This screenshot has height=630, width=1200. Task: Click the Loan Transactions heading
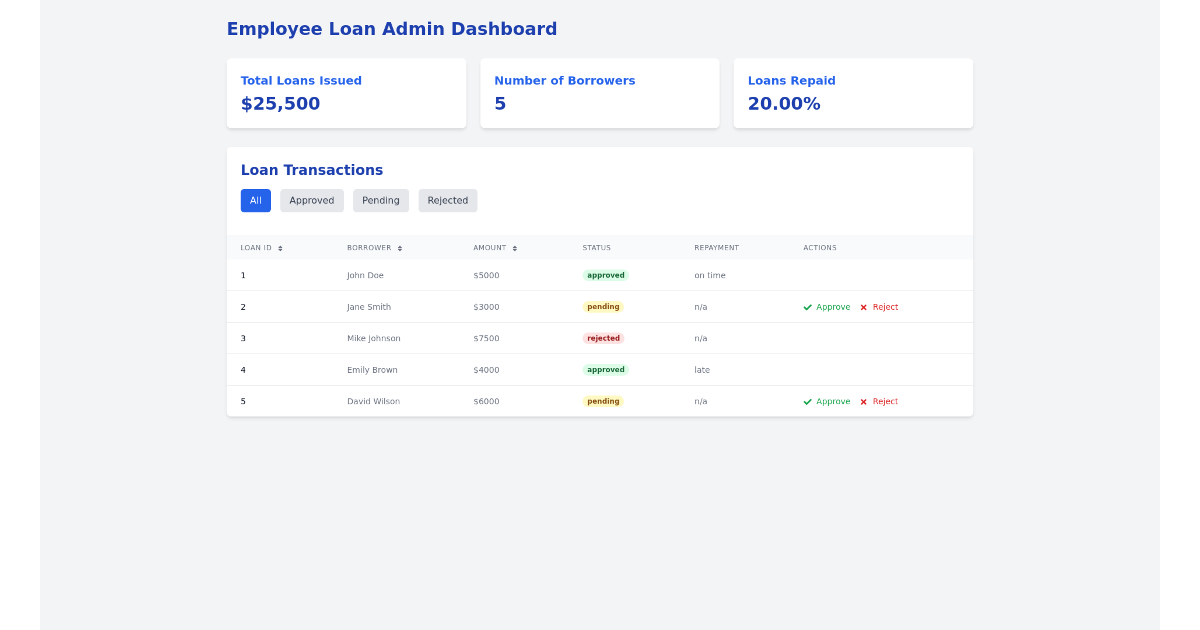[312, 170]
